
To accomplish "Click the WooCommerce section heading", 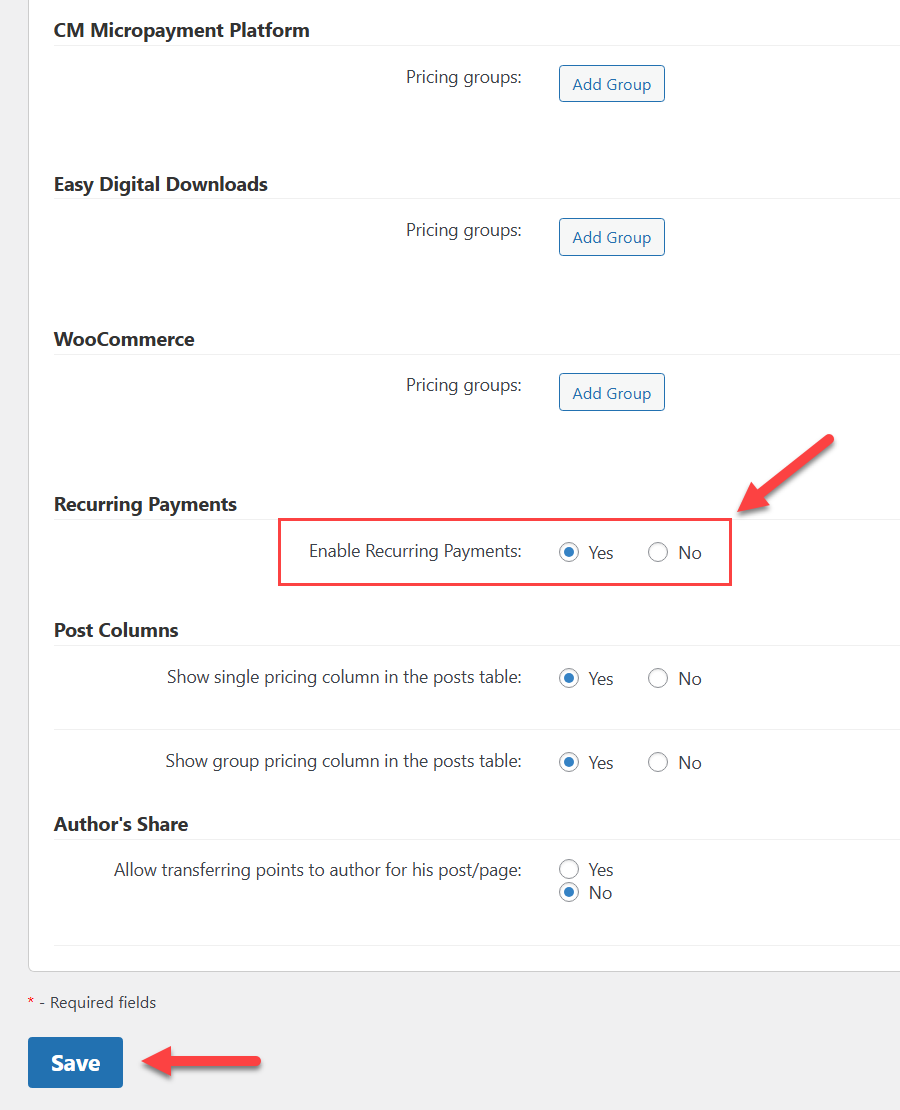I will (124, 339).
